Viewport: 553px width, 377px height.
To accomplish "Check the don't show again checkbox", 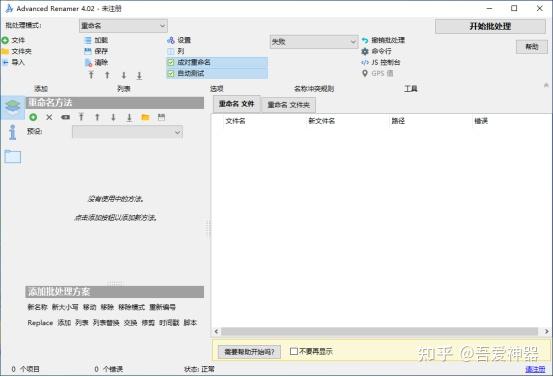I will tap(293, 351).
